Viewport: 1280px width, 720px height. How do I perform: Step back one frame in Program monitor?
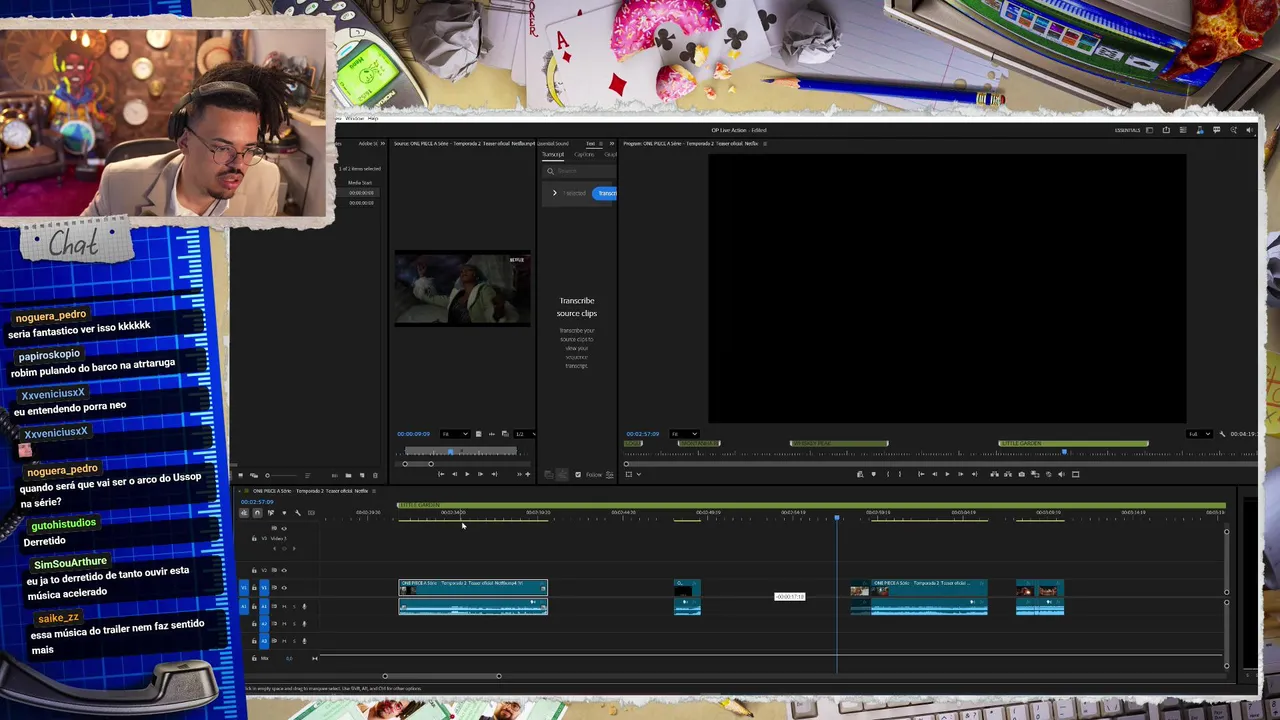tap(934, 474)
